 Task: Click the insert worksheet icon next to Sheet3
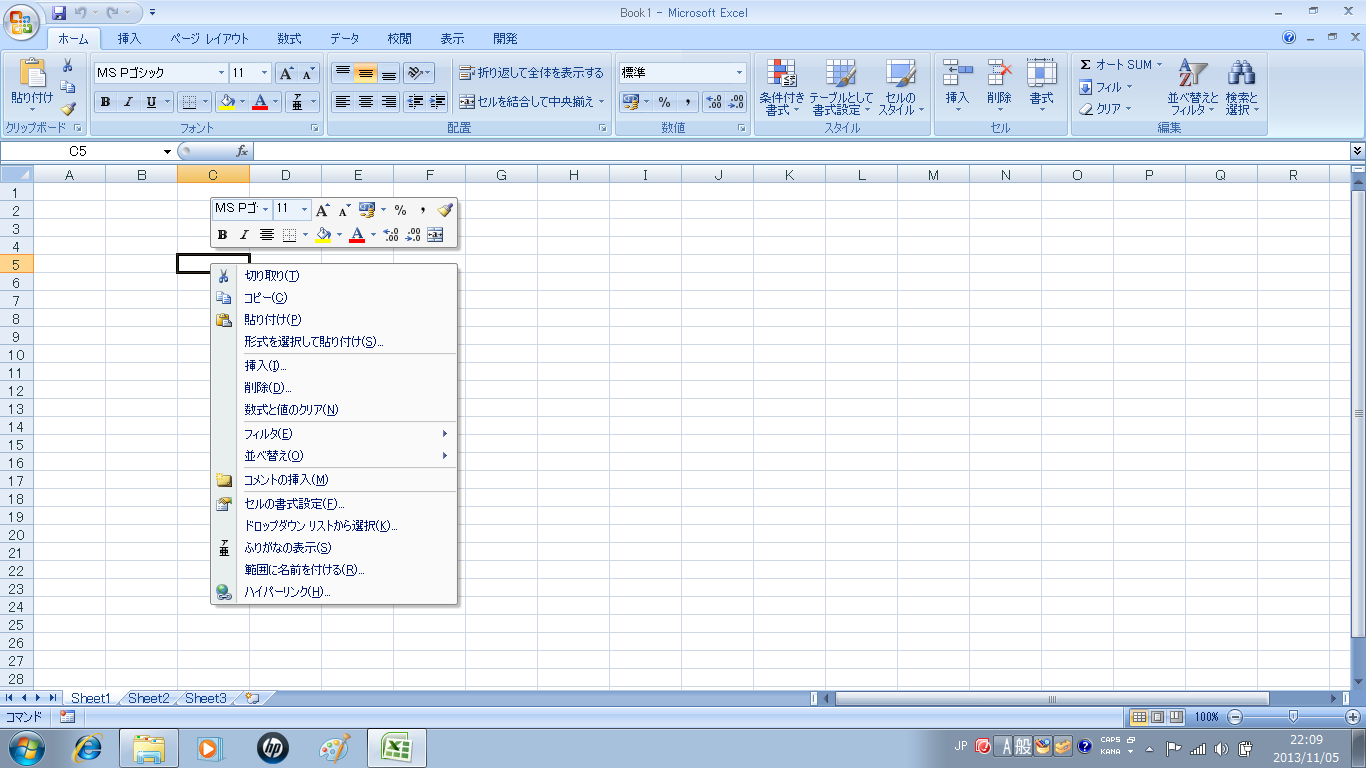[252, 698]
